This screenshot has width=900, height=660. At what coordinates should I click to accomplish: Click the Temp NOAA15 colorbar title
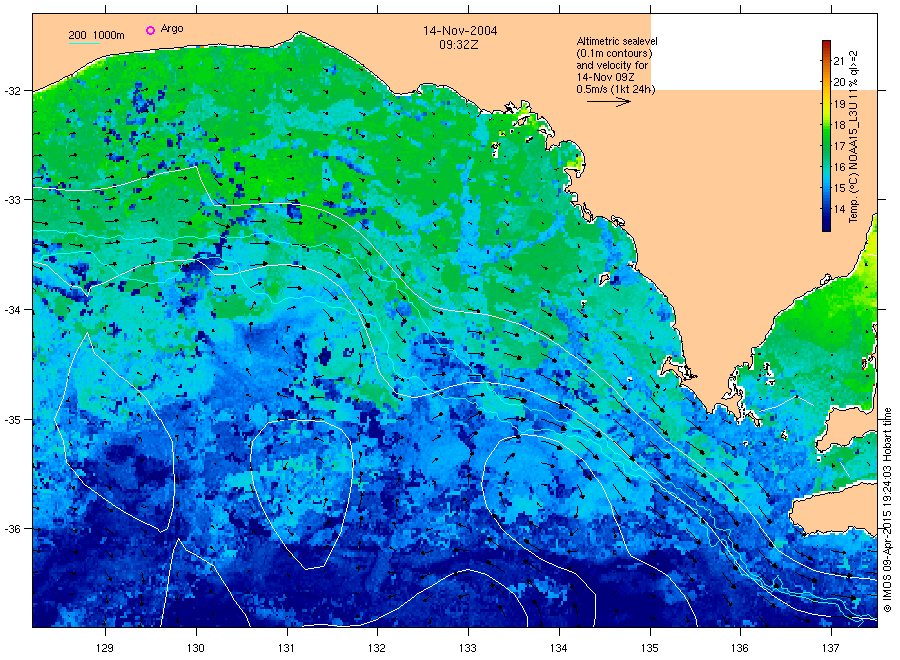coord(854,137)
